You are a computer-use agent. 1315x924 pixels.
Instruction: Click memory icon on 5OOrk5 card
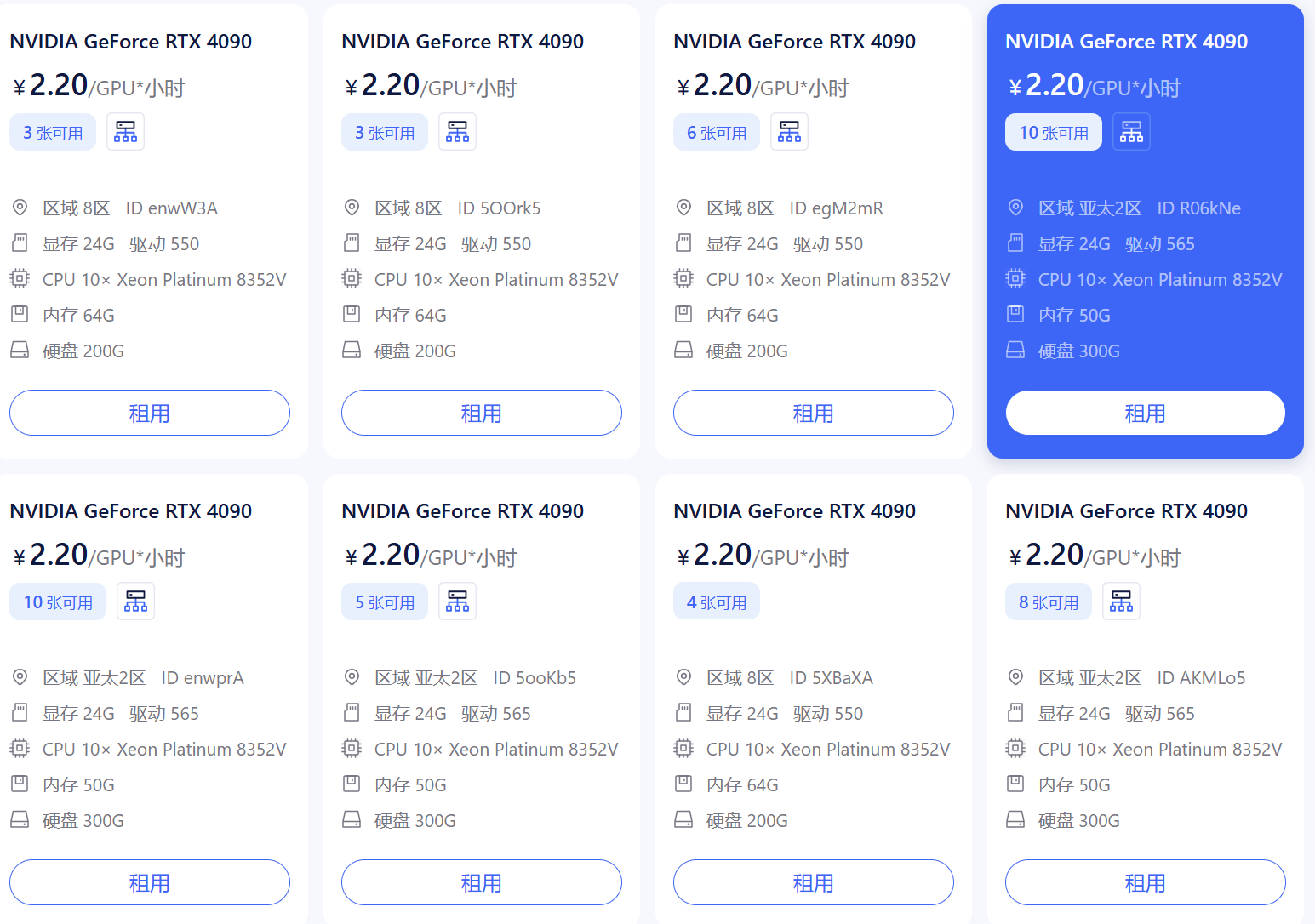pos(352,314)
